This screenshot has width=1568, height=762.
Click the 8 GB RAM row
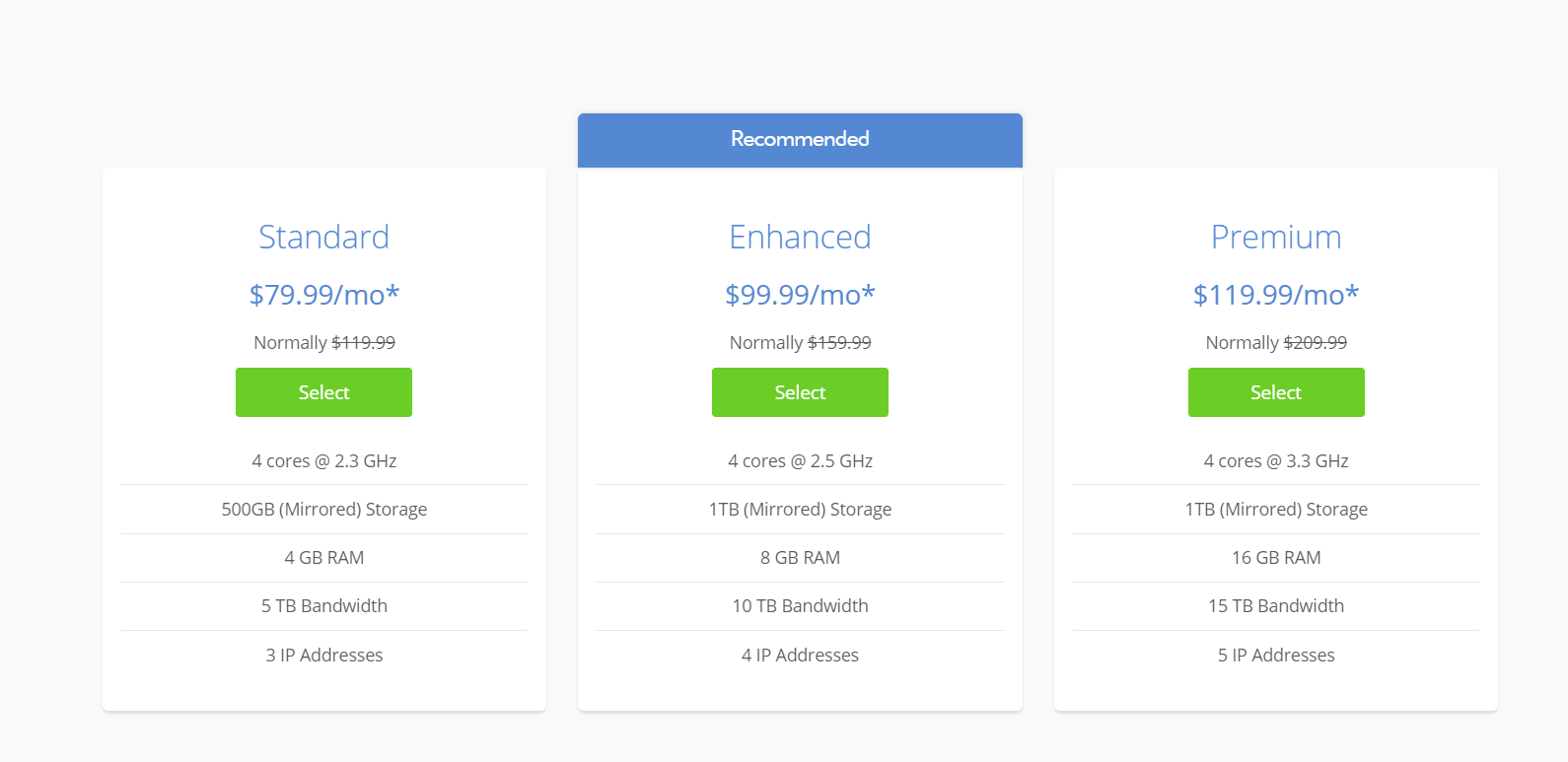pos(800,558)
